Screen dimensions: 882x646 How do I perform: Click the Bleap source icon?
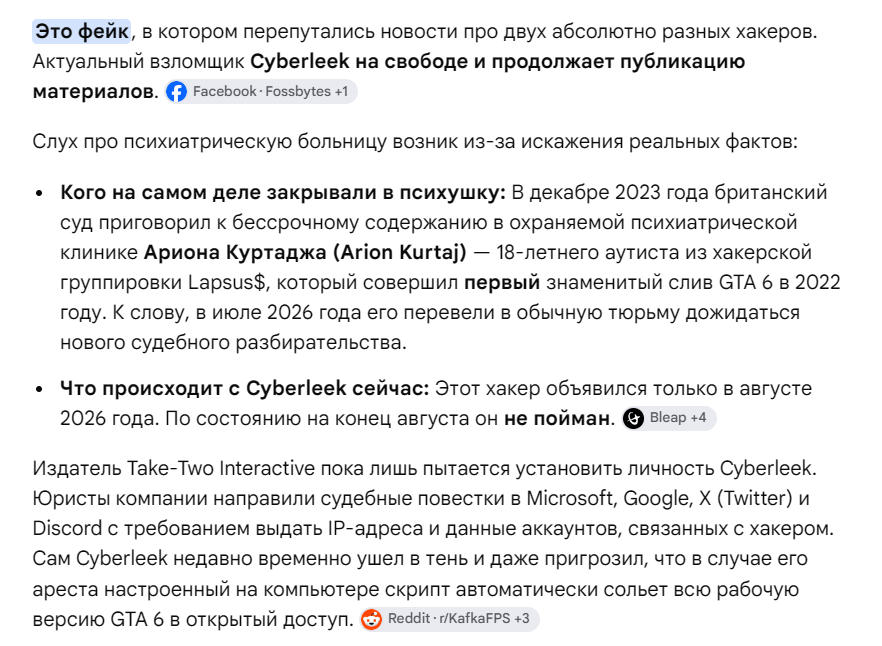coord(633,418)
